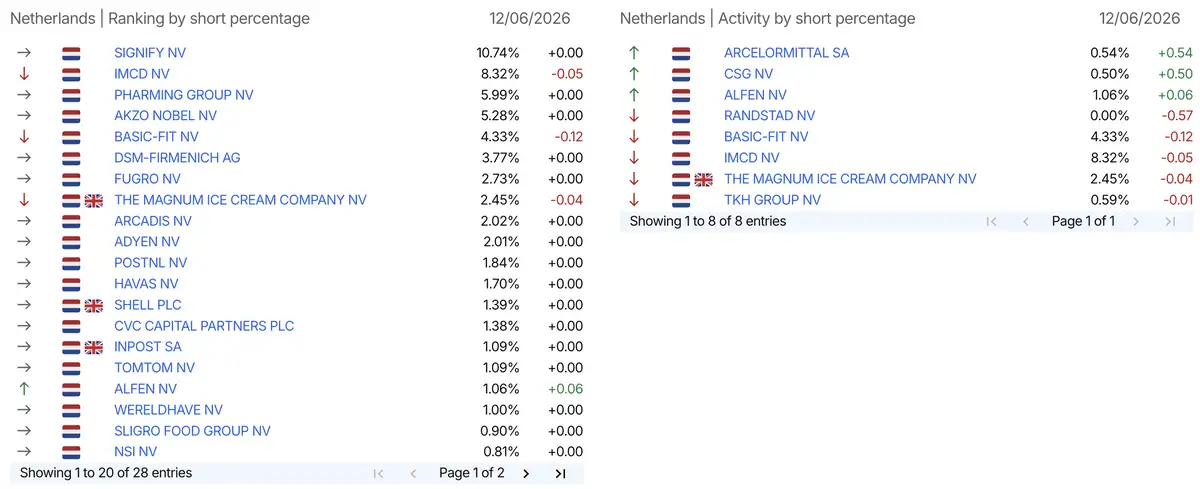The width and height of the screenshot is (1200, 489).
Task: Click the down arrow beside TKH GROUP NV
Action: 634,200
